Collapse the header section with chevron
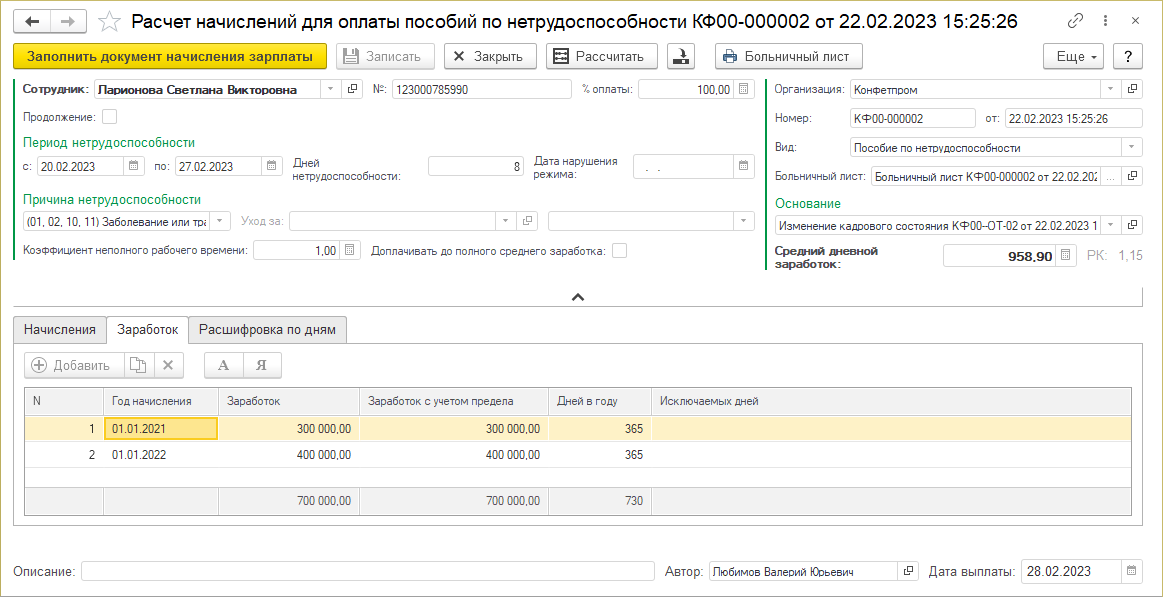 tap(577, 296)
